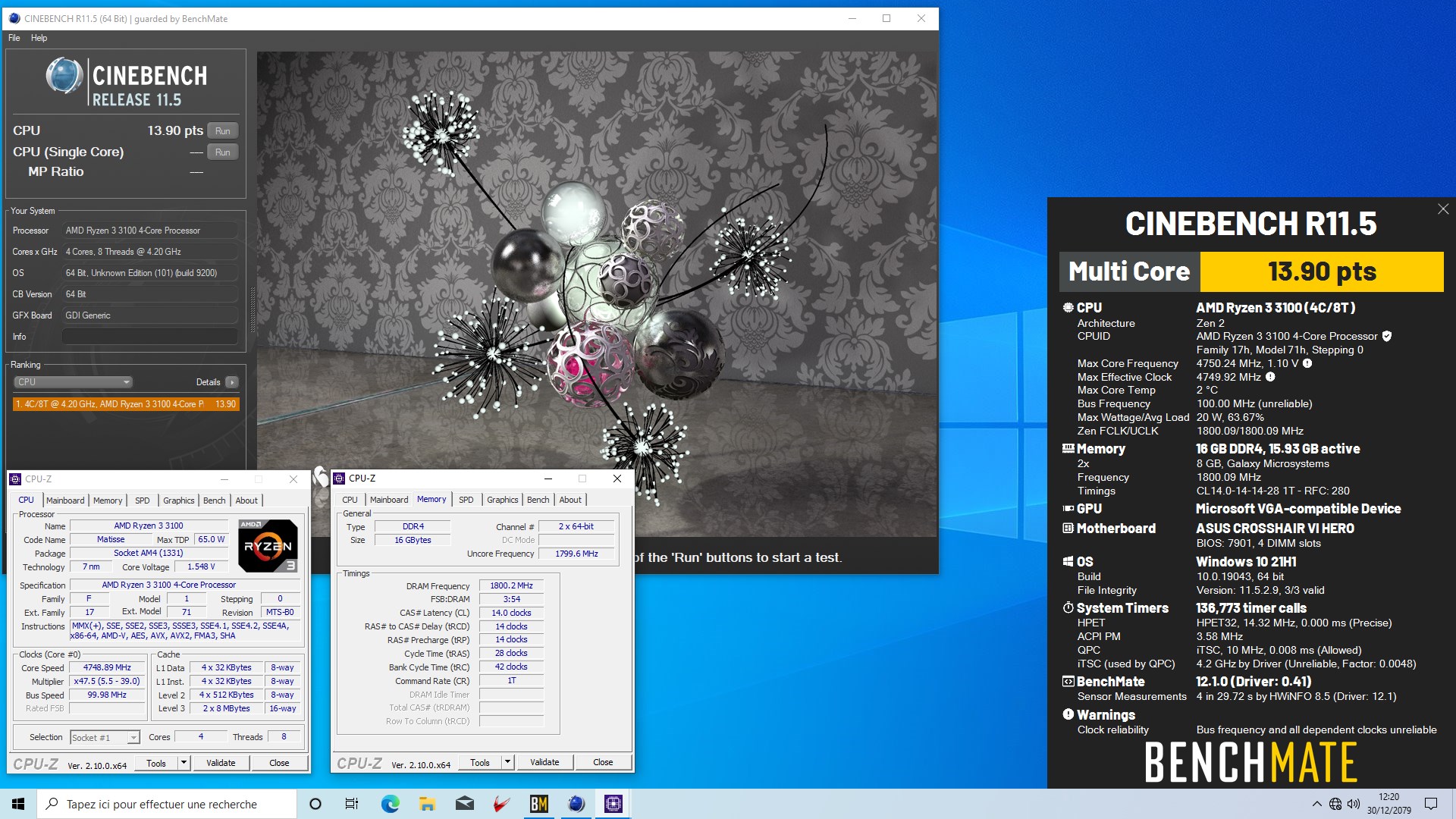
Task: Click the Core Speed 4748.89 MHz value
Action: pos(108,668)
